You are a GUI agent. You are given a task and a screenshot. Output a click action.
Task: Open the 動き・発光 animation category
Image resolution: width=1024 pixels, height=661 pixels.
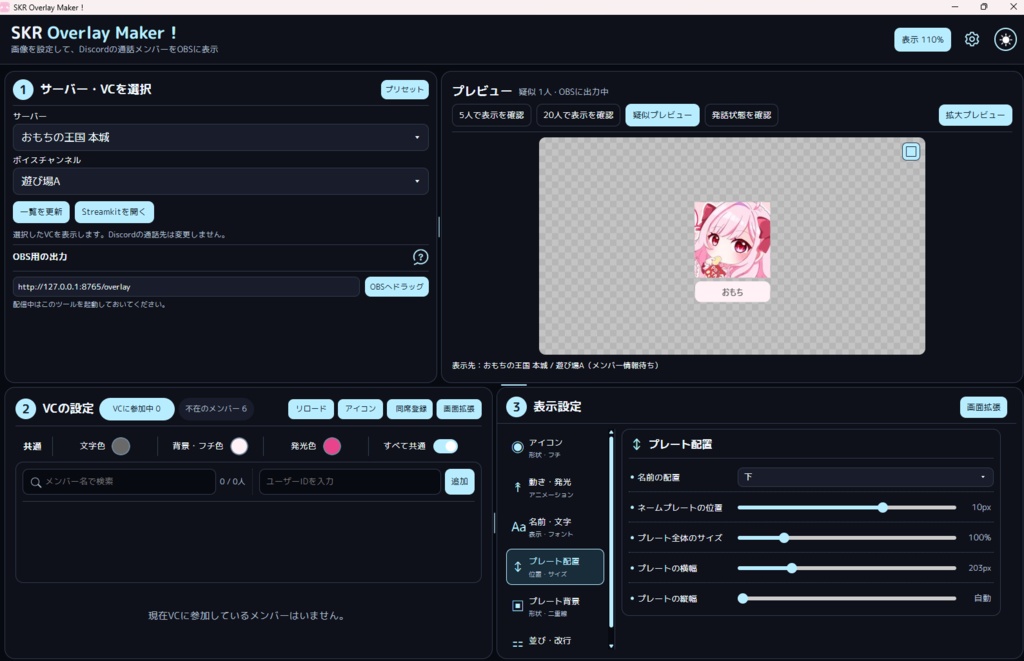point(555,487)
